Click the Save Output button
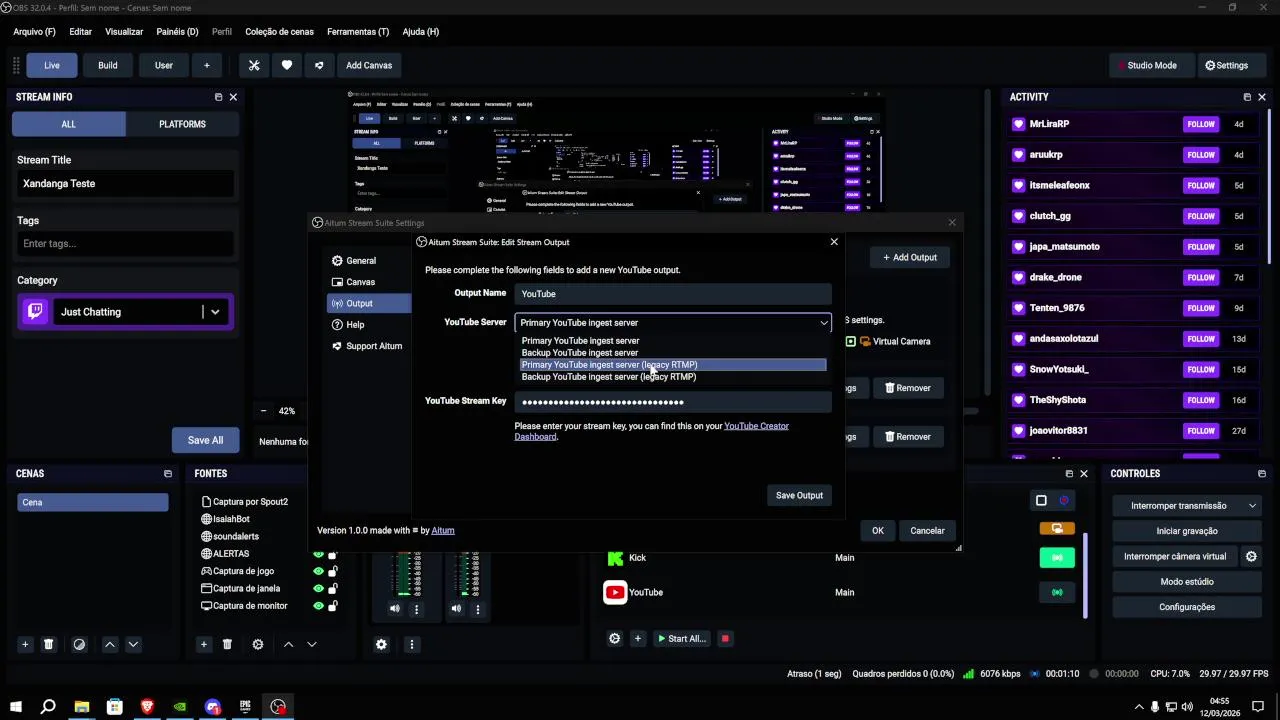The width and height of the screenshot is (1280, 720). pyautogui.click(x=799, y=495)
